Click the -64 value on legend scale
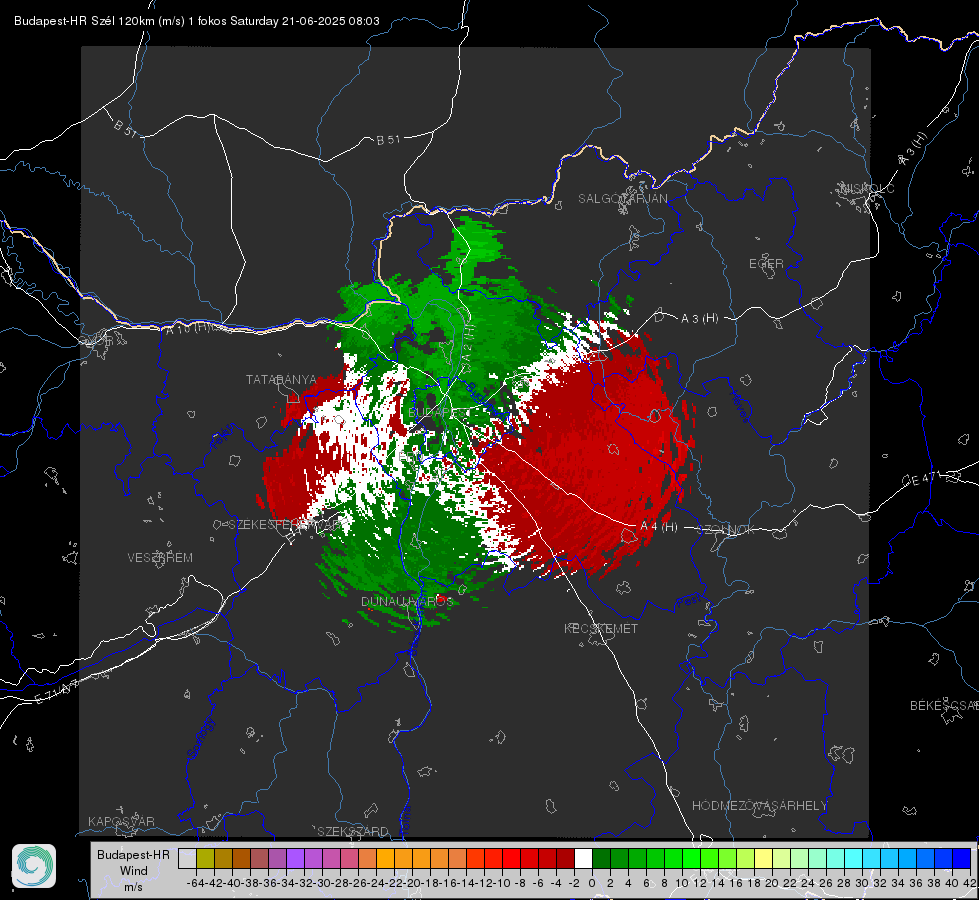979x900 pixels. click(x=196, y=883)
